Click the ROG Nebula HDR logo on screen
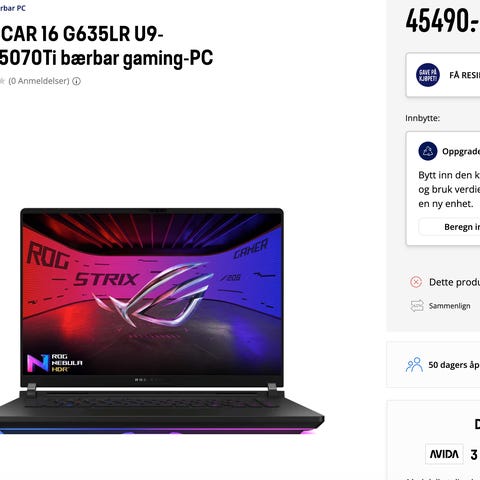 point(55,363)
